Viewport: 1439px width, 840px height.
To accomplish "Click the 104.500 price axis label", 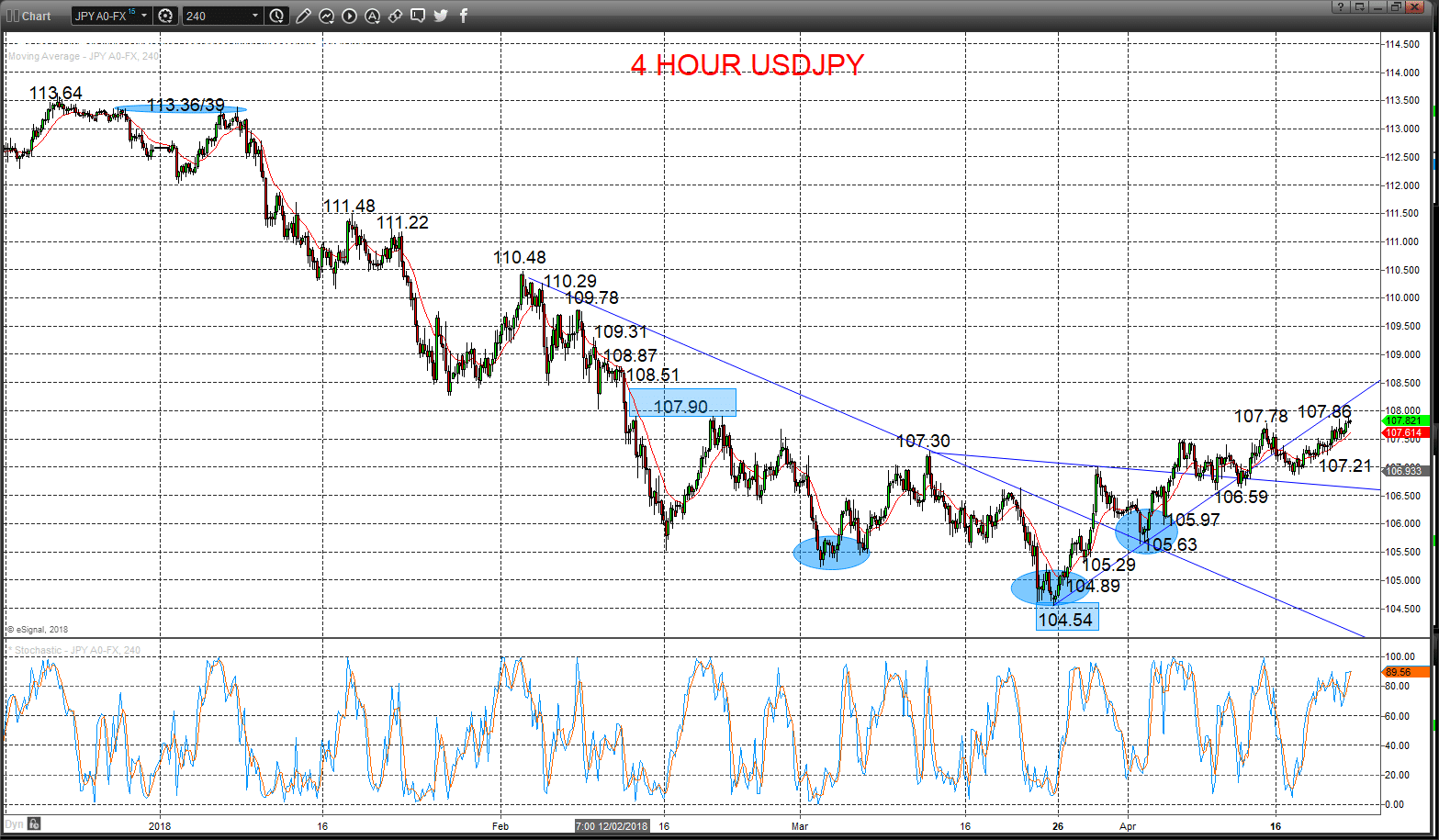I will coord(1402,609).
